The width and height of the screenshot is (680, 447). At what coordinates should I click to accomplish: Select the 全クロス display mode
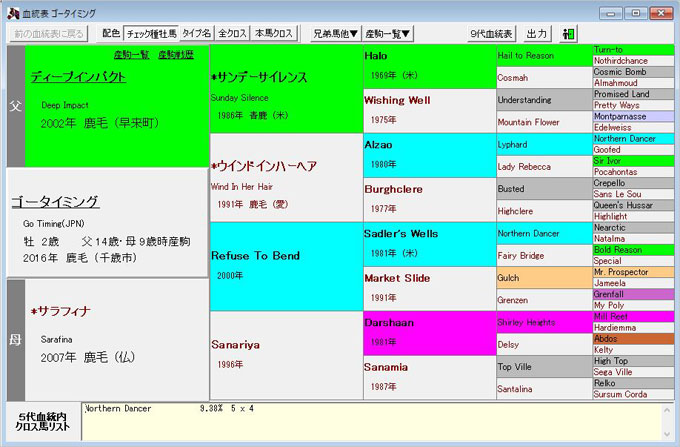point(232,34)
